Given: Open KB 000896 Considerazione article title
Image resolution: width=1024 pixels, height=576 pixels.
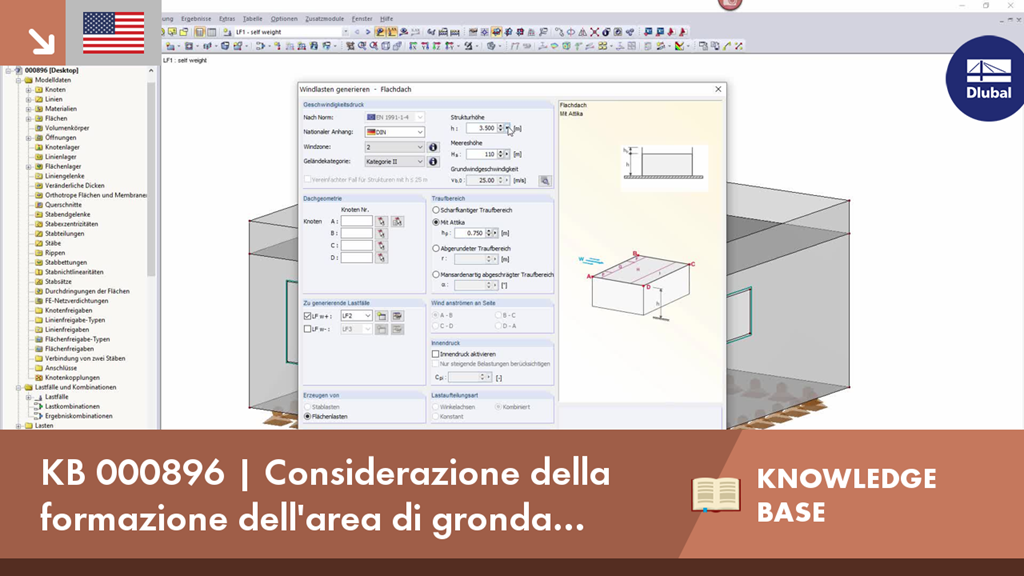Looking at the screenshot, I should pyautogui.click(x=325, y=496).
